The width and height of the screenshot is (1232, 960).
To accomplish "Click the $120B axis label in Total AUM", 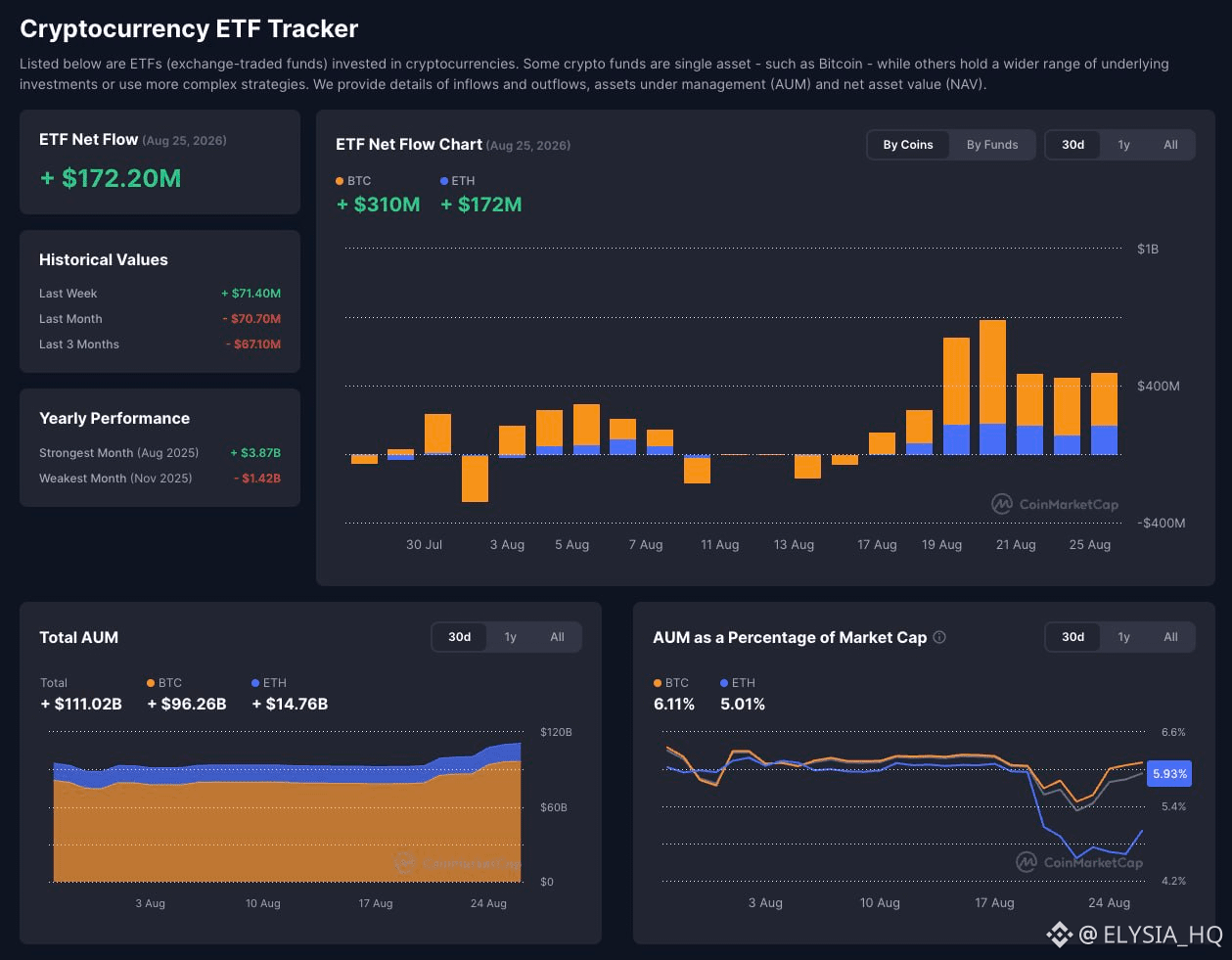I will pyautogui.click(x=556, y=732).
